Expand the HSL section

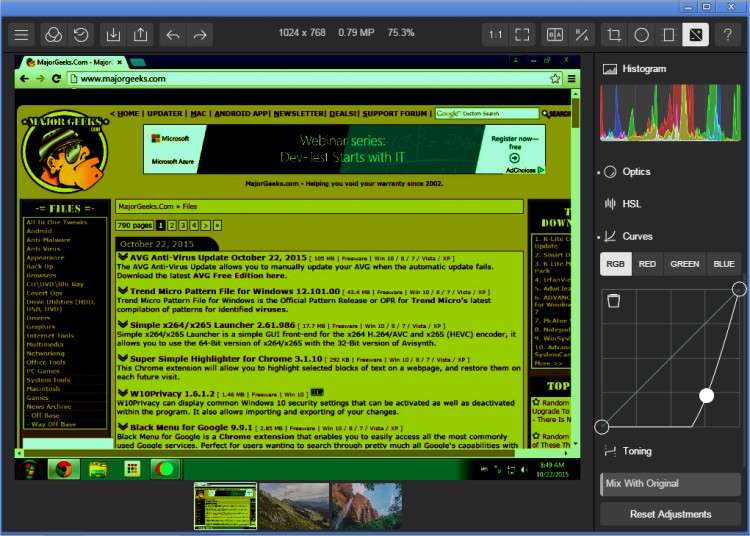coord(631,204)
